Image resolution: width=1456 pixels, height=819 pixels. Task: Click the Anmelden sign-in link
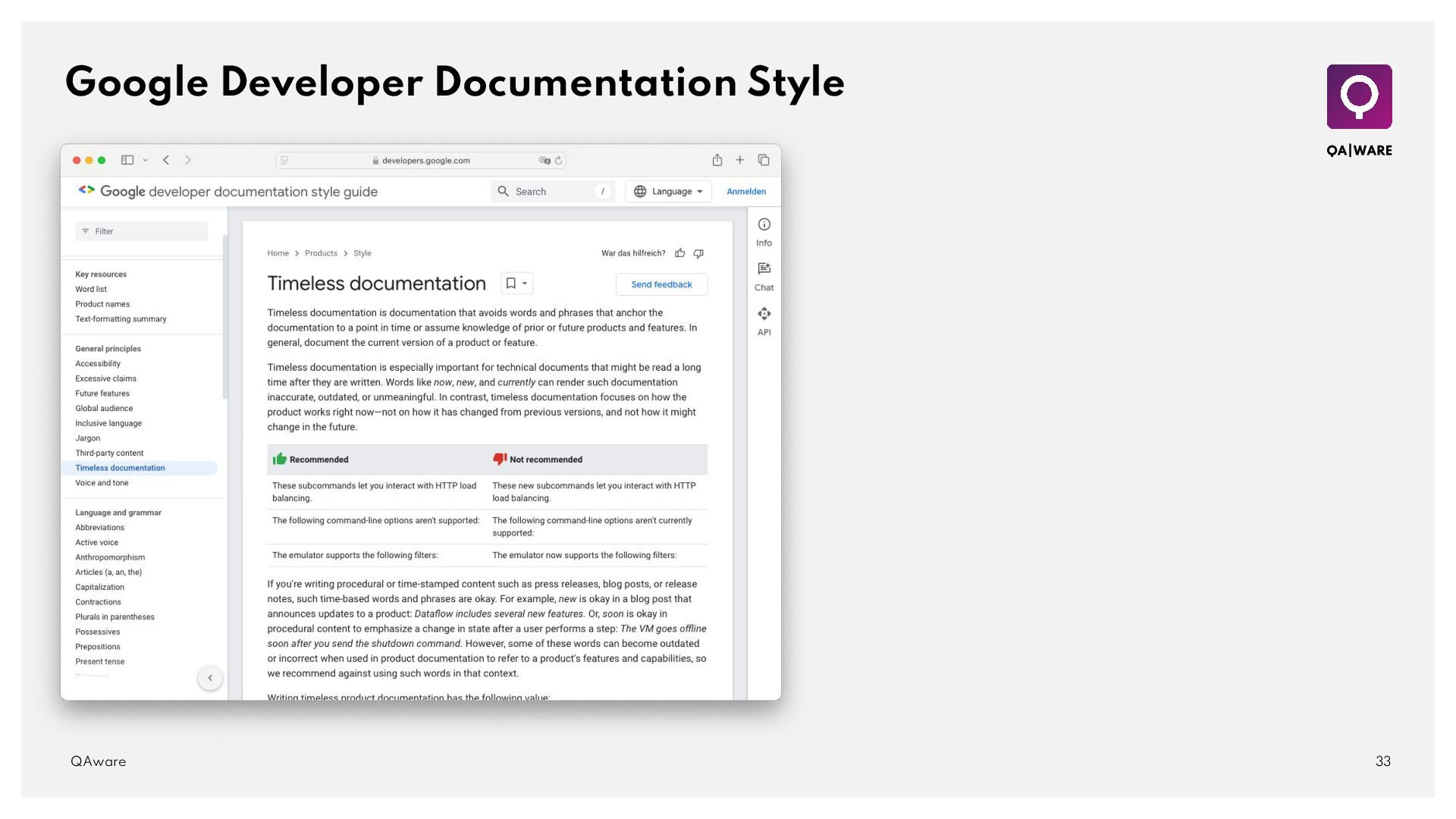pos(746,192)
